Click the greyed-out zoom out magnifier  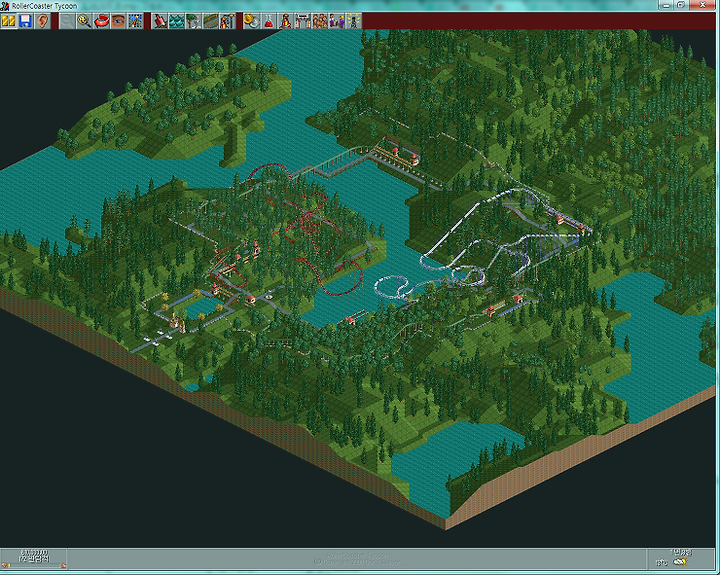67,21
